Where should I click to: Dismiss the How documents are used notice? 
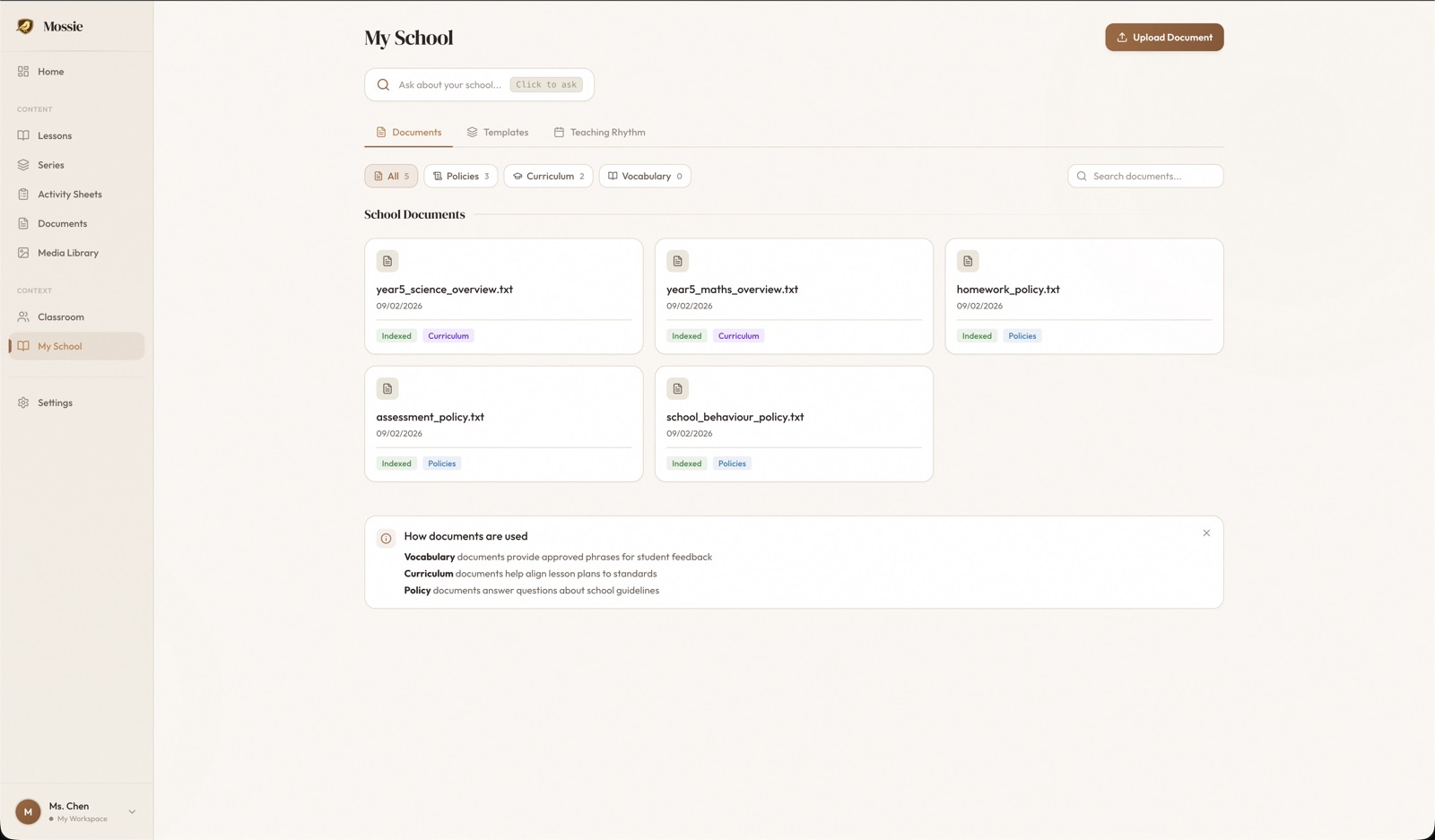click(x=1206, y=533)
